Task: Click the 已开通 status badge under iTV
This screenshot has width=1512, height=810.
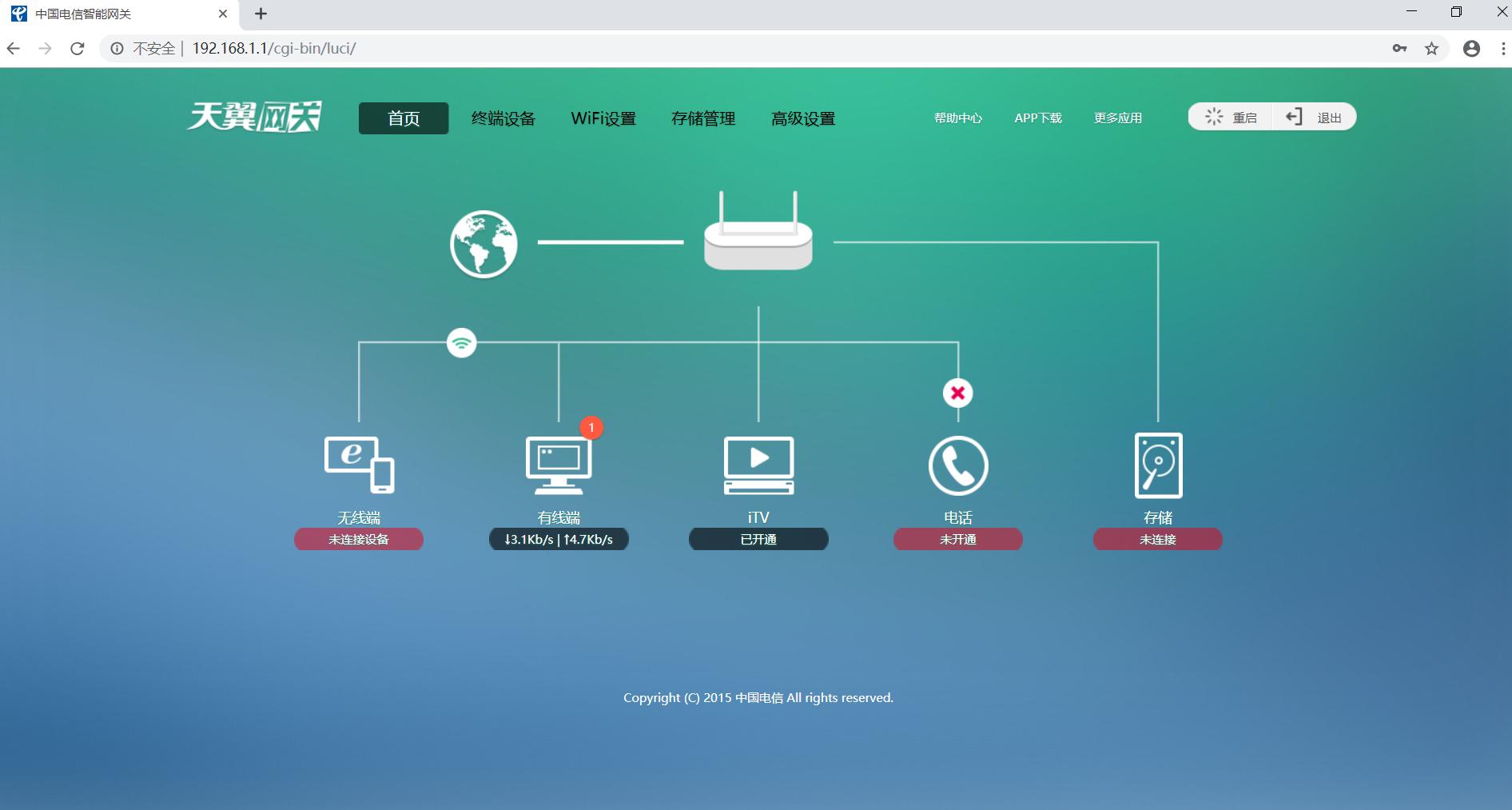Action: 758,539
